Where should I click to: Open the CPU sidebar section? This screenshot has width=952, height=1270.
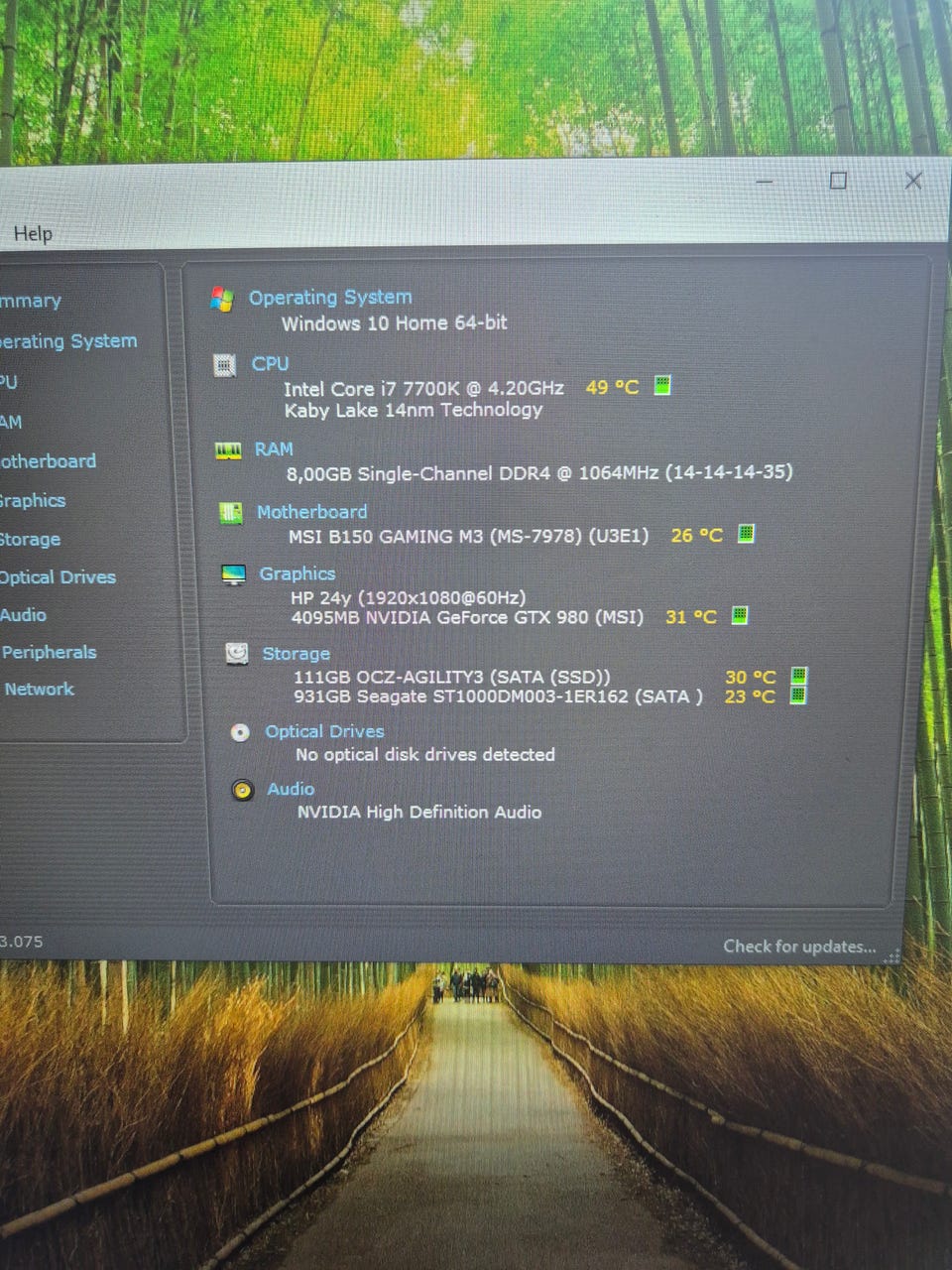pyautogui.click(x=9, y=382)
